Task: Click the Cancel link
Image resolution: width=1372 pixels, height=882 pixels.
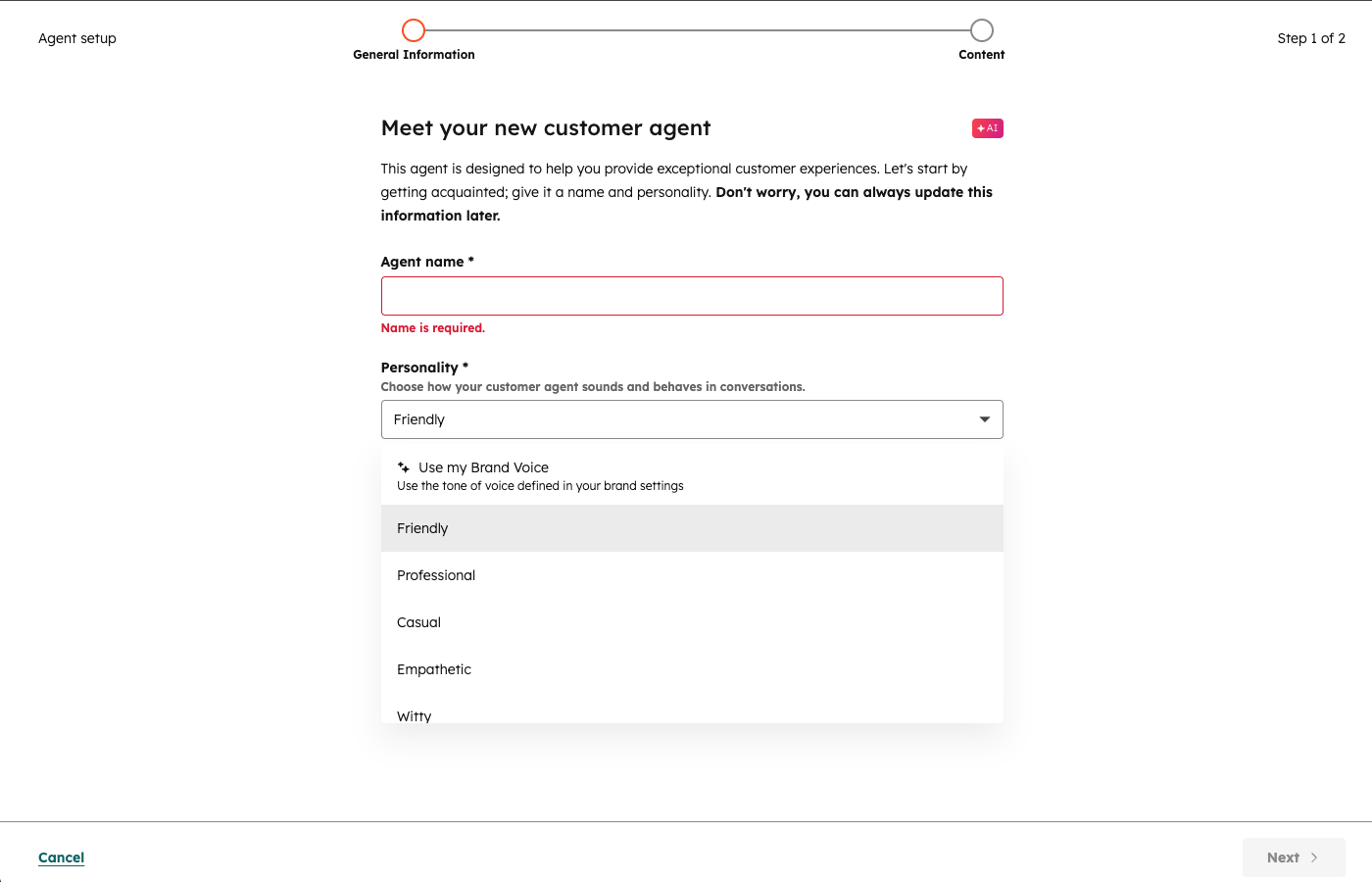Action: [x=61, y=857]
